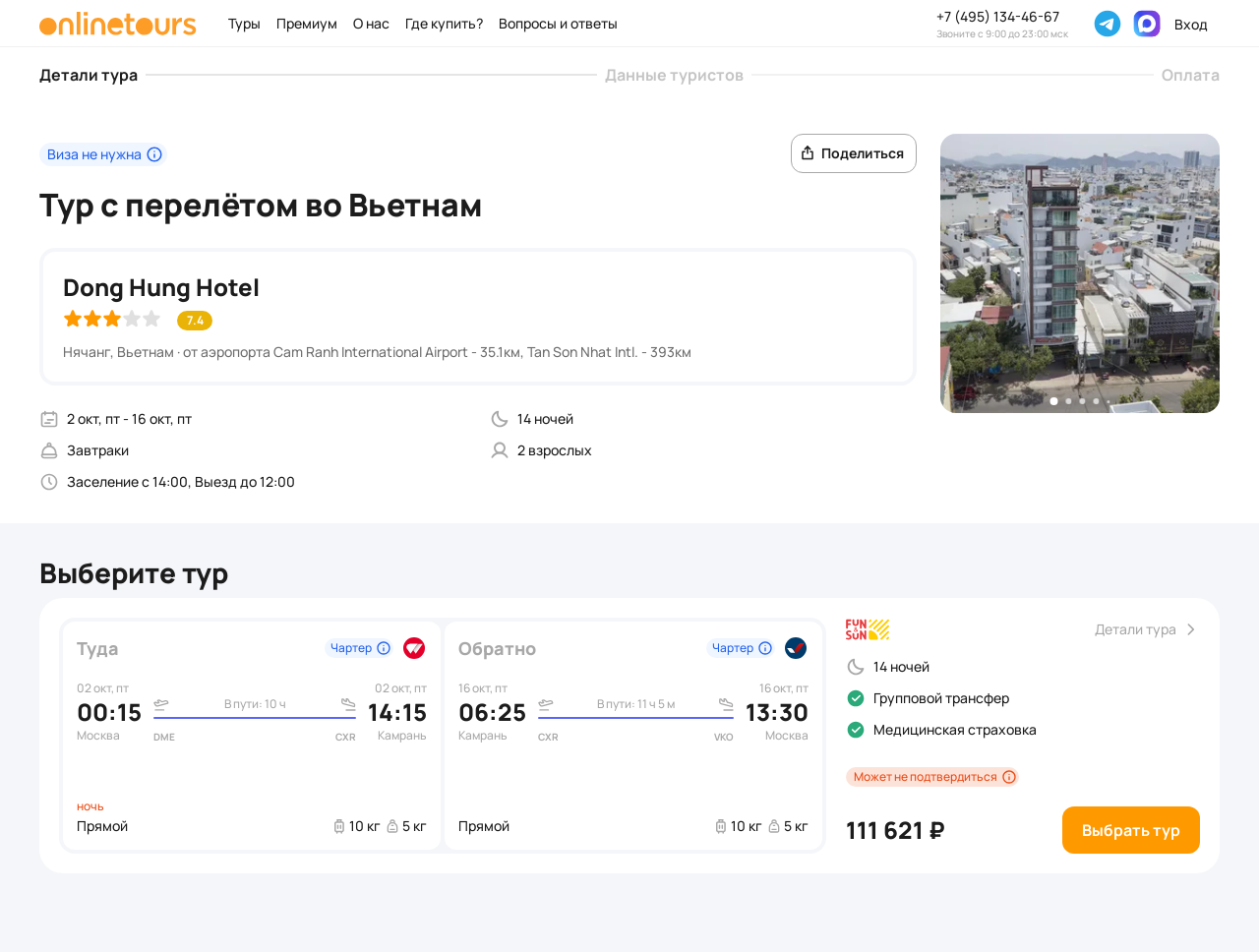1259x952 pixels.
Task: Select the second photo carousel dot
Action: click(1068, 401)
